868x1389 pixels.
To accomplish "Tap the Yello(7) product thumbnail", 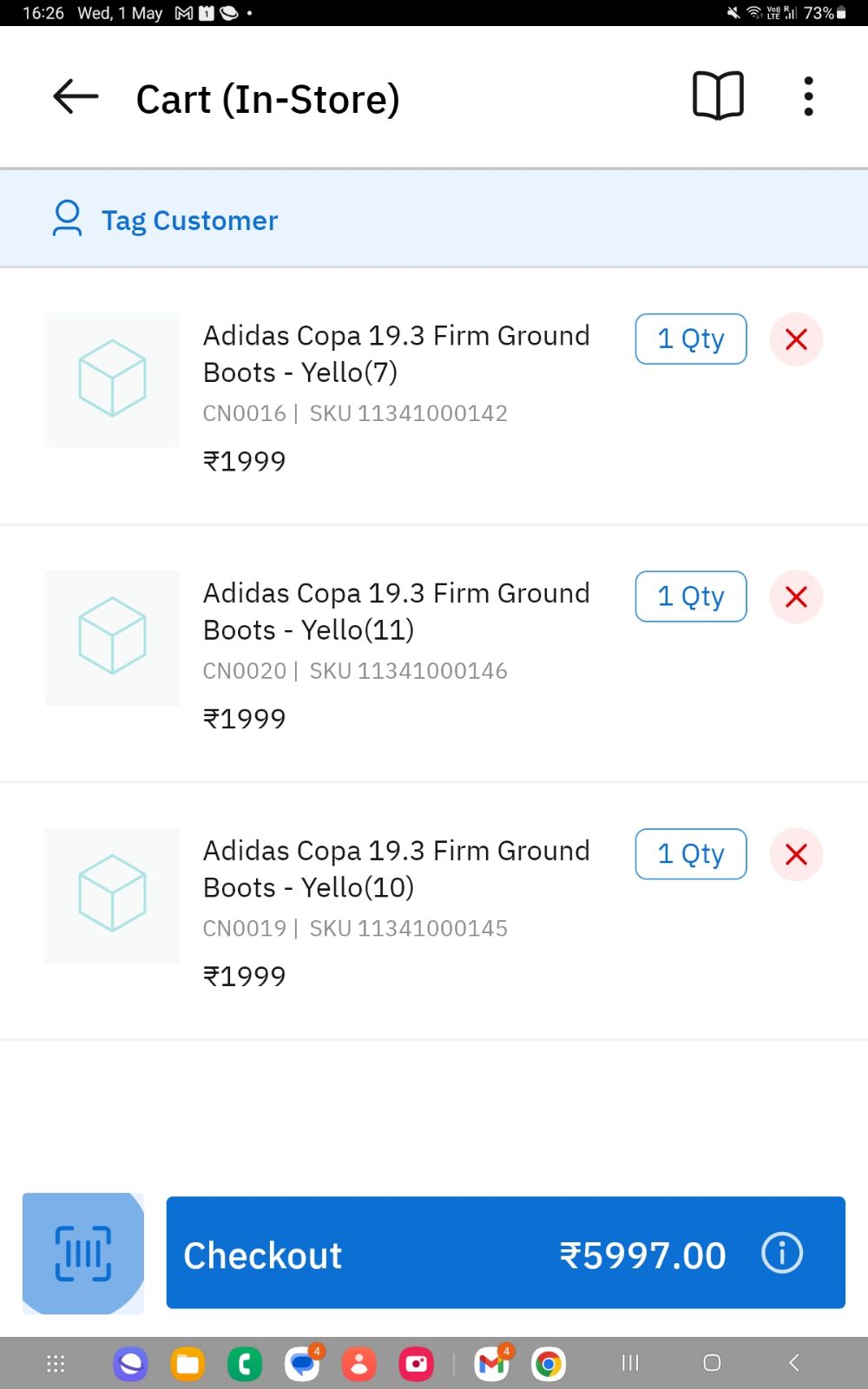I will point(113,381).
